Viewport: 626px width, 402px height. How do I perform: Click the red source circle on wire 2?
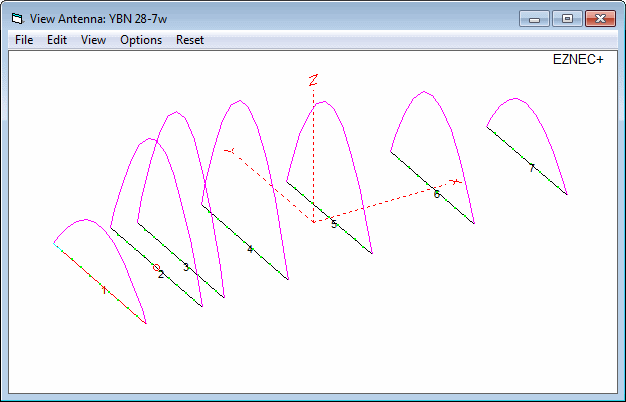(x=156, y=267)
